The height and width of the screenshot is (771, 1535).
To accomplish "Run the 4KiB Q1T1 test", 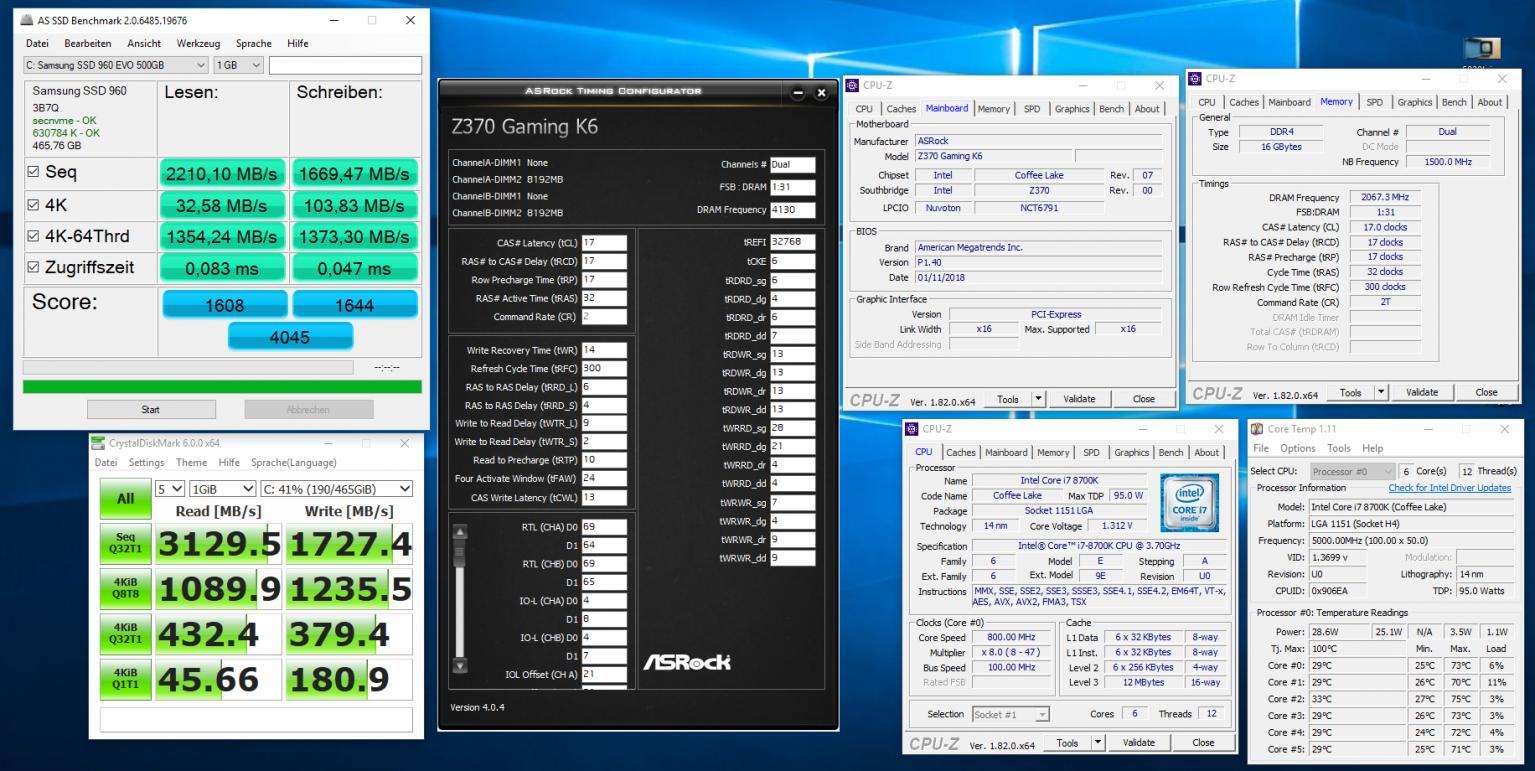I will click(x=125, y=680).
